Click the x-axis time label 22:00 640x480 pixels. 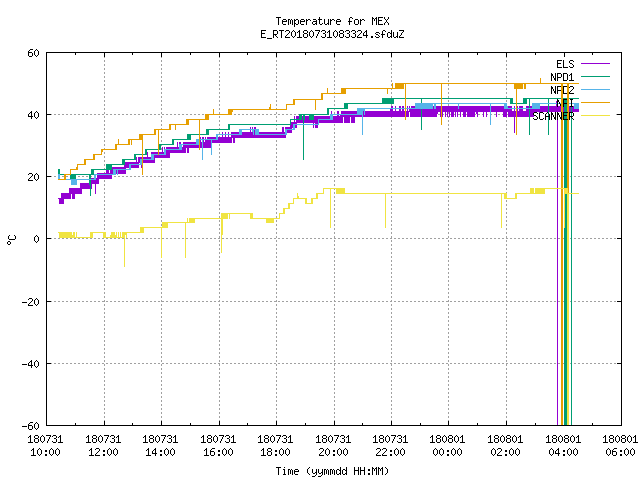click(x=391, y=452)
